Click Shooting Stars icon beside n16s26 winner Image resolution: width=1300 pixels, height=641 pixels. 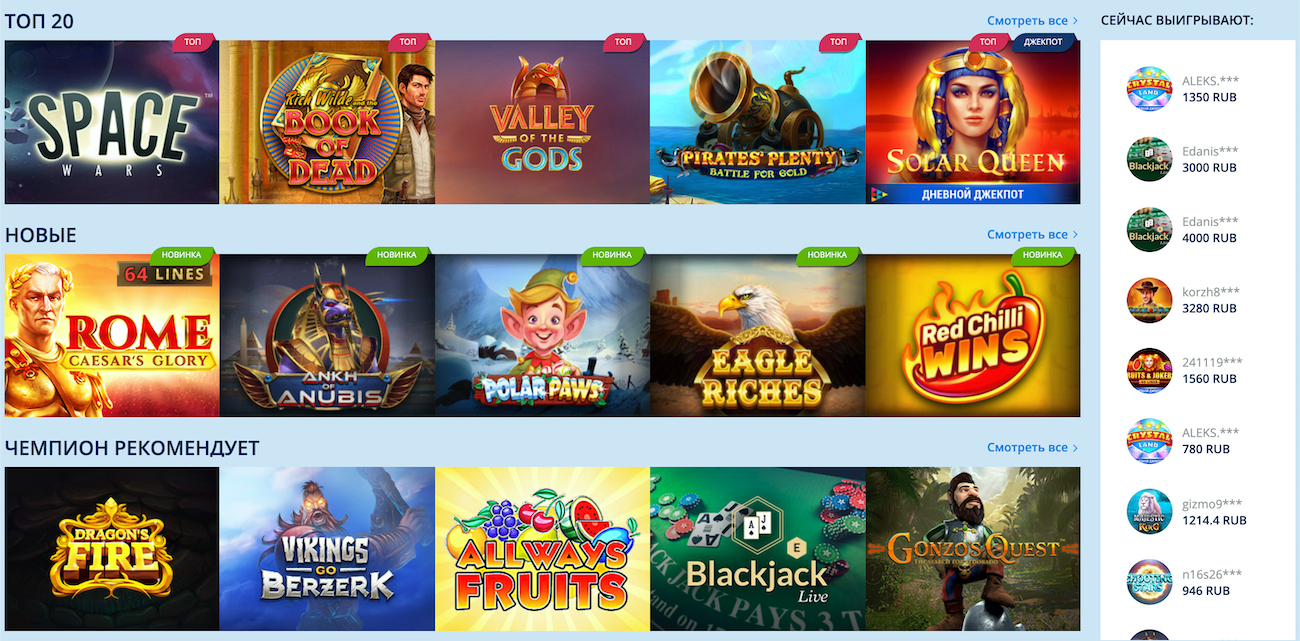pos(1149,581)
